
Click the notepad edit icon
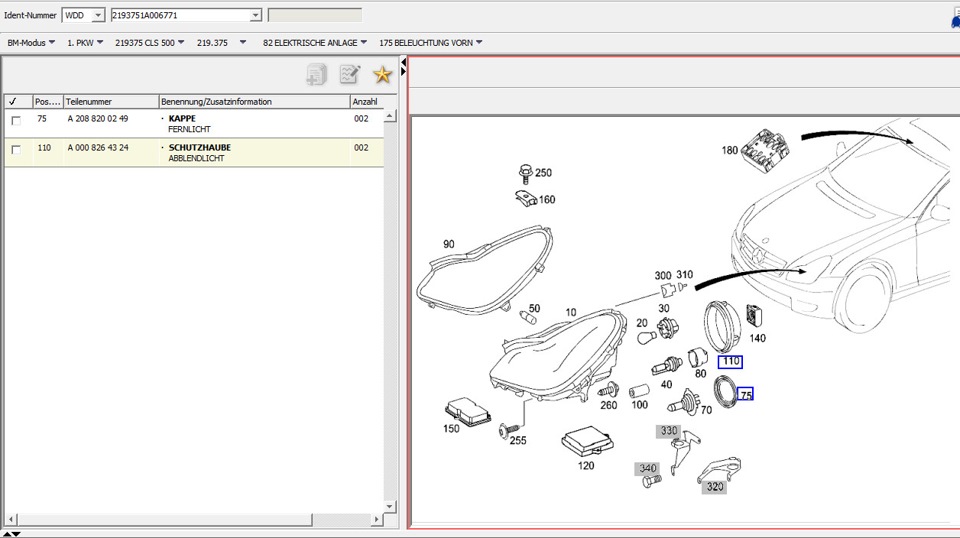tap(349, 74)
